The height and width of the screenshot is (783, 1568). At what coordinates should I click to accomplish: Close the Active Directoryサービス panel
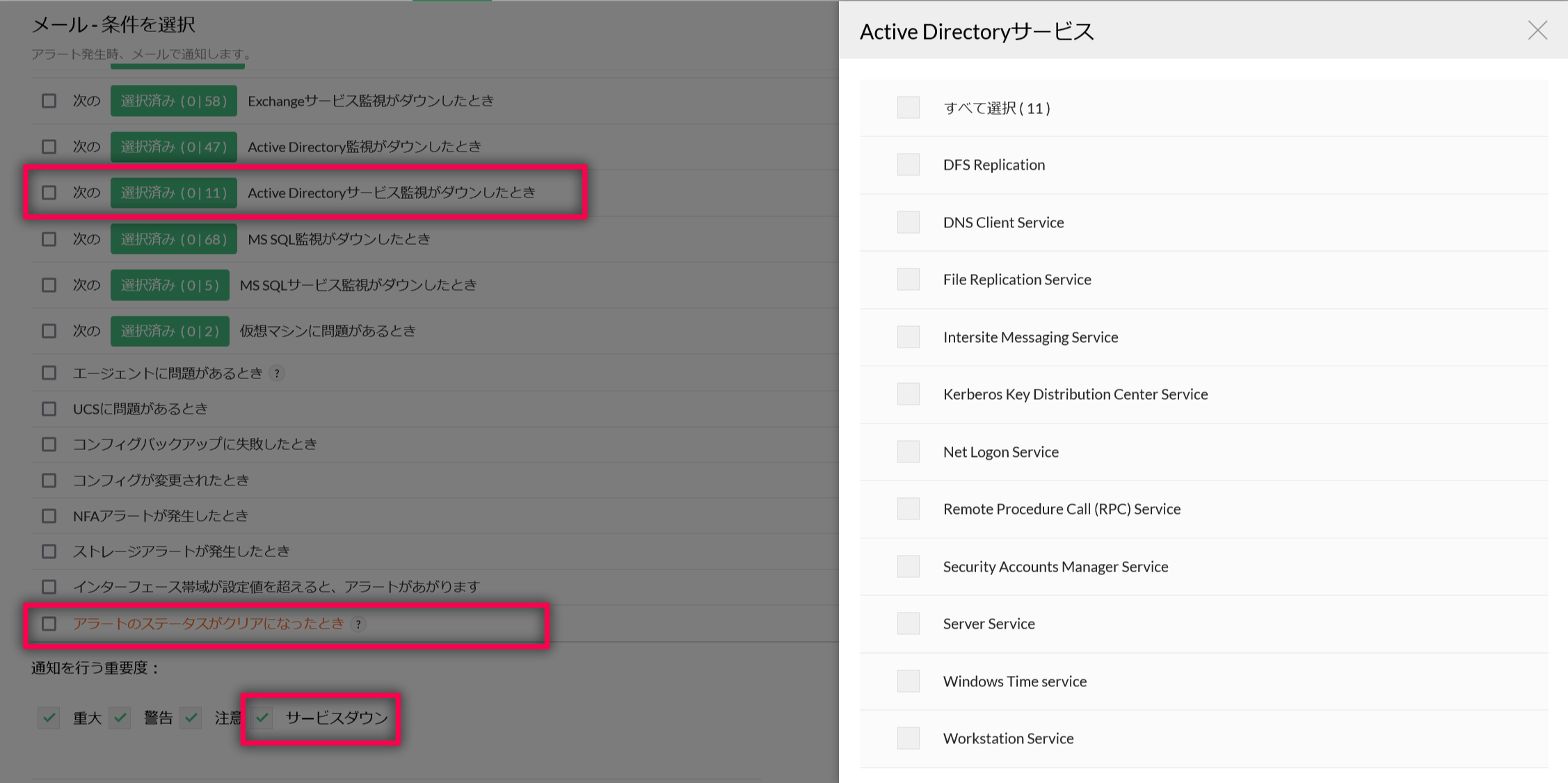(1537, 31)
